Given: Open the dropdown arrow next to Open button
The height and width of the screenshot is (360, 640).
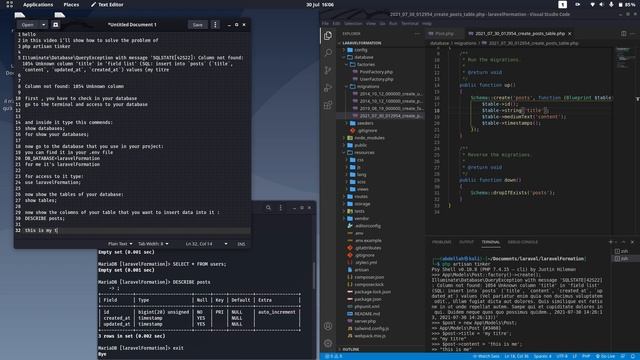Looking at the screenshot, I should tap(43, 25).
